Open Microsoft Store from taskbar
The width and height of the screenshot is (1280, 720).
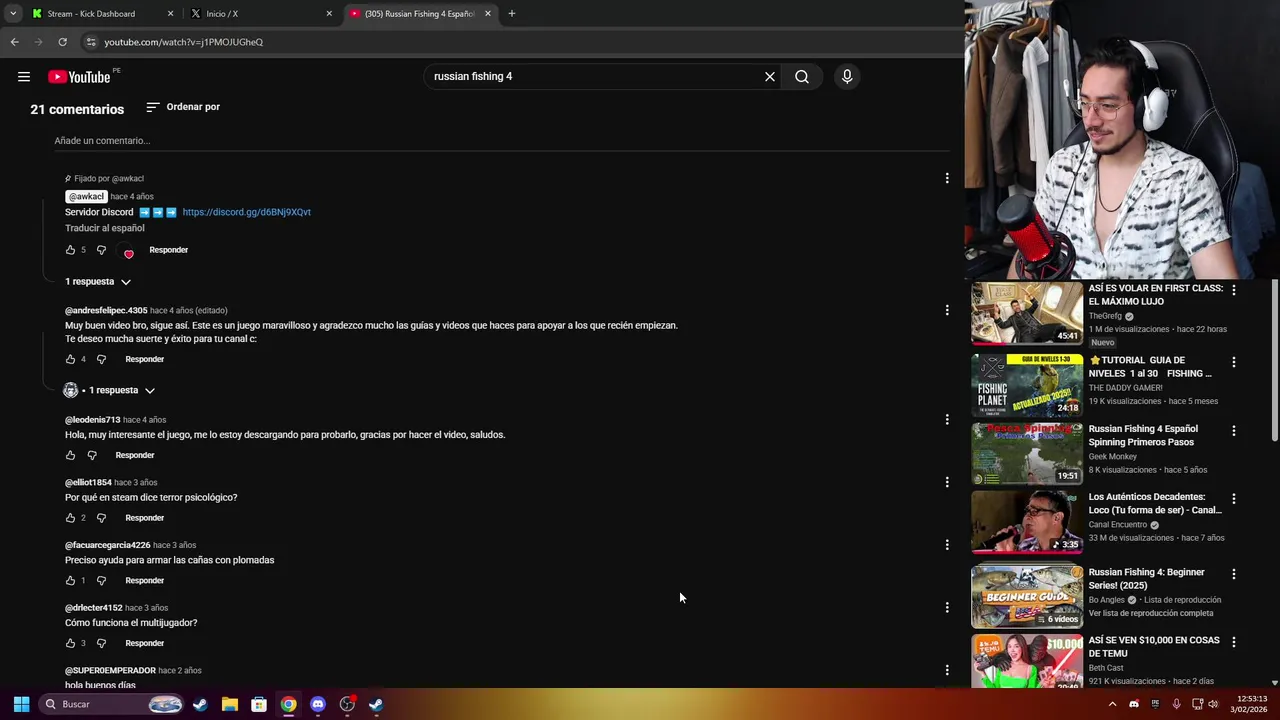coord(259,704)
